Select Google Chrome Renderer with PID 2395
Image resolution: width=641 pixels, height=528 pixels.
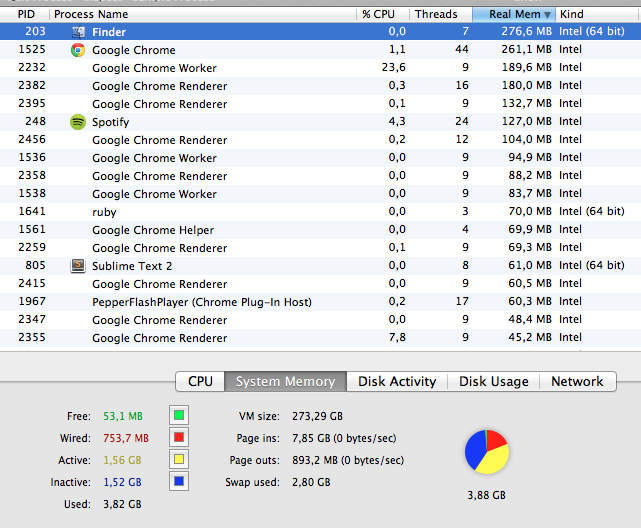[x=320, y=104]
